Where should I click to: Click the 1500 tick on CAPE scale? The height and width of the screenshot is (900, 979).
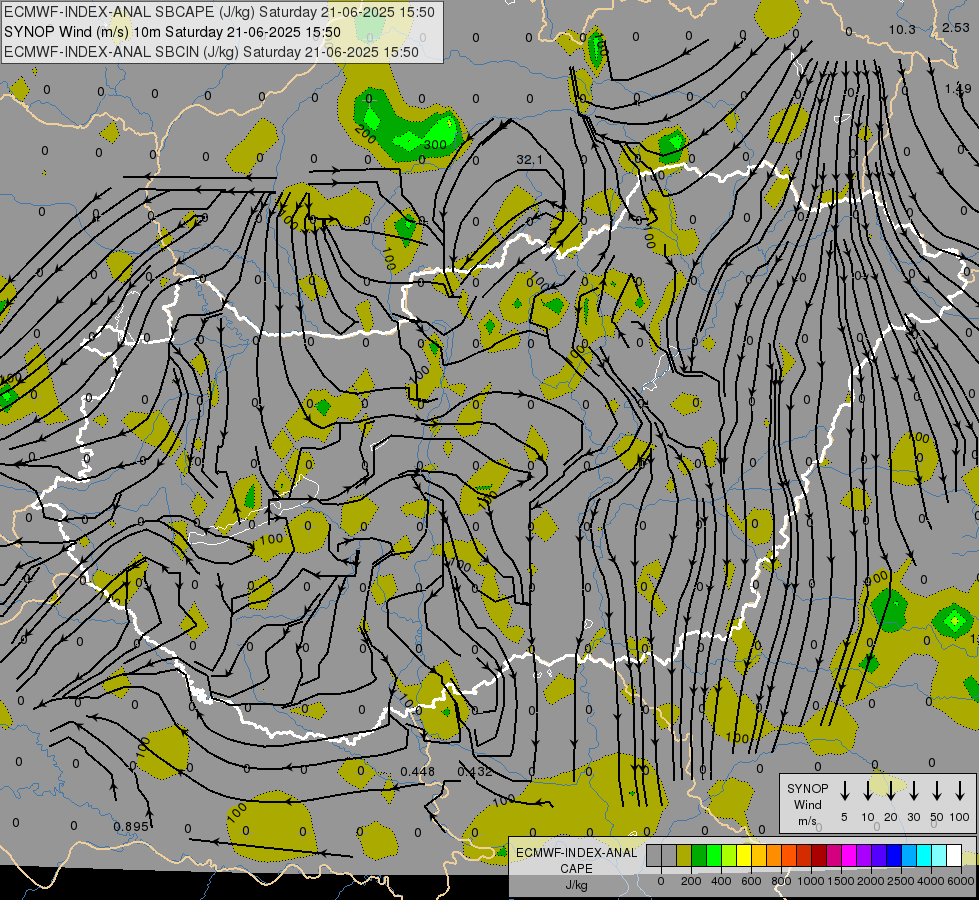[841, 881]
